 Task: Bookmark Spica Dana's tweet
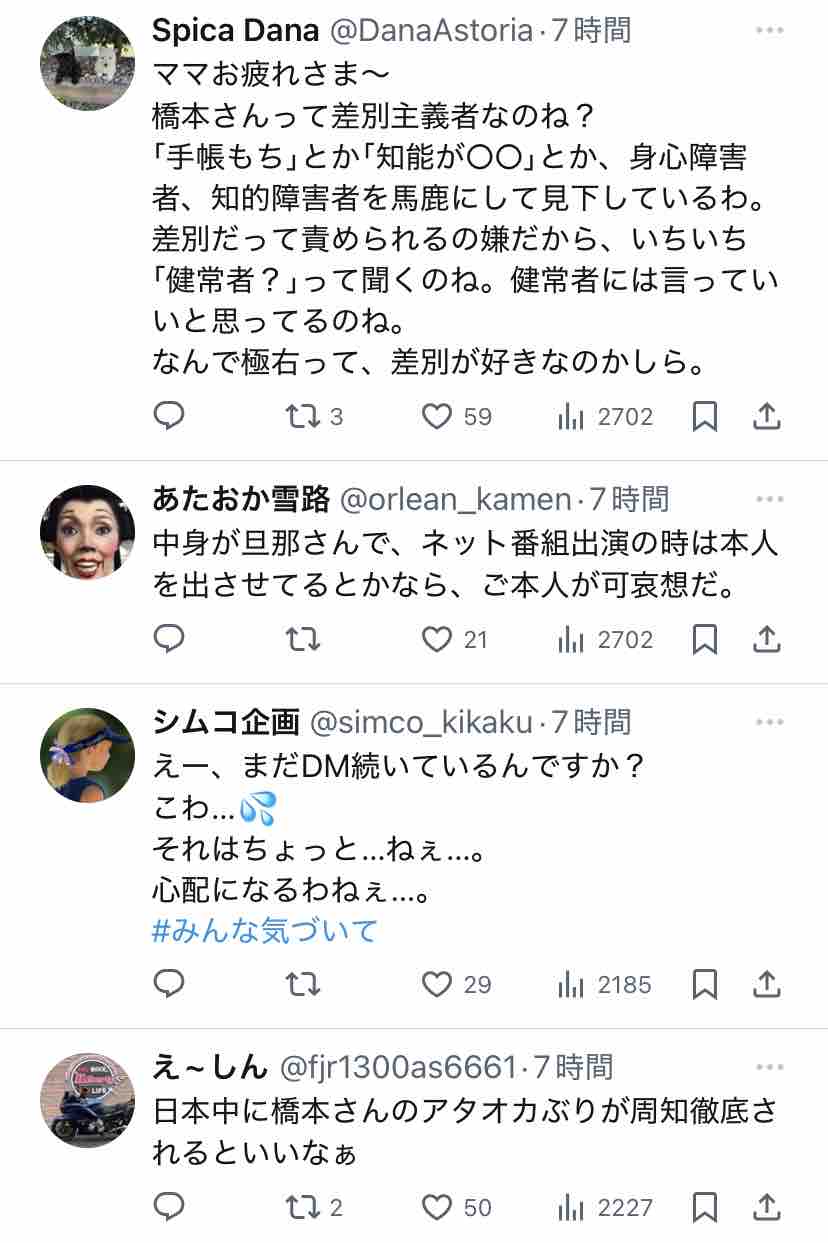(705, 417)
